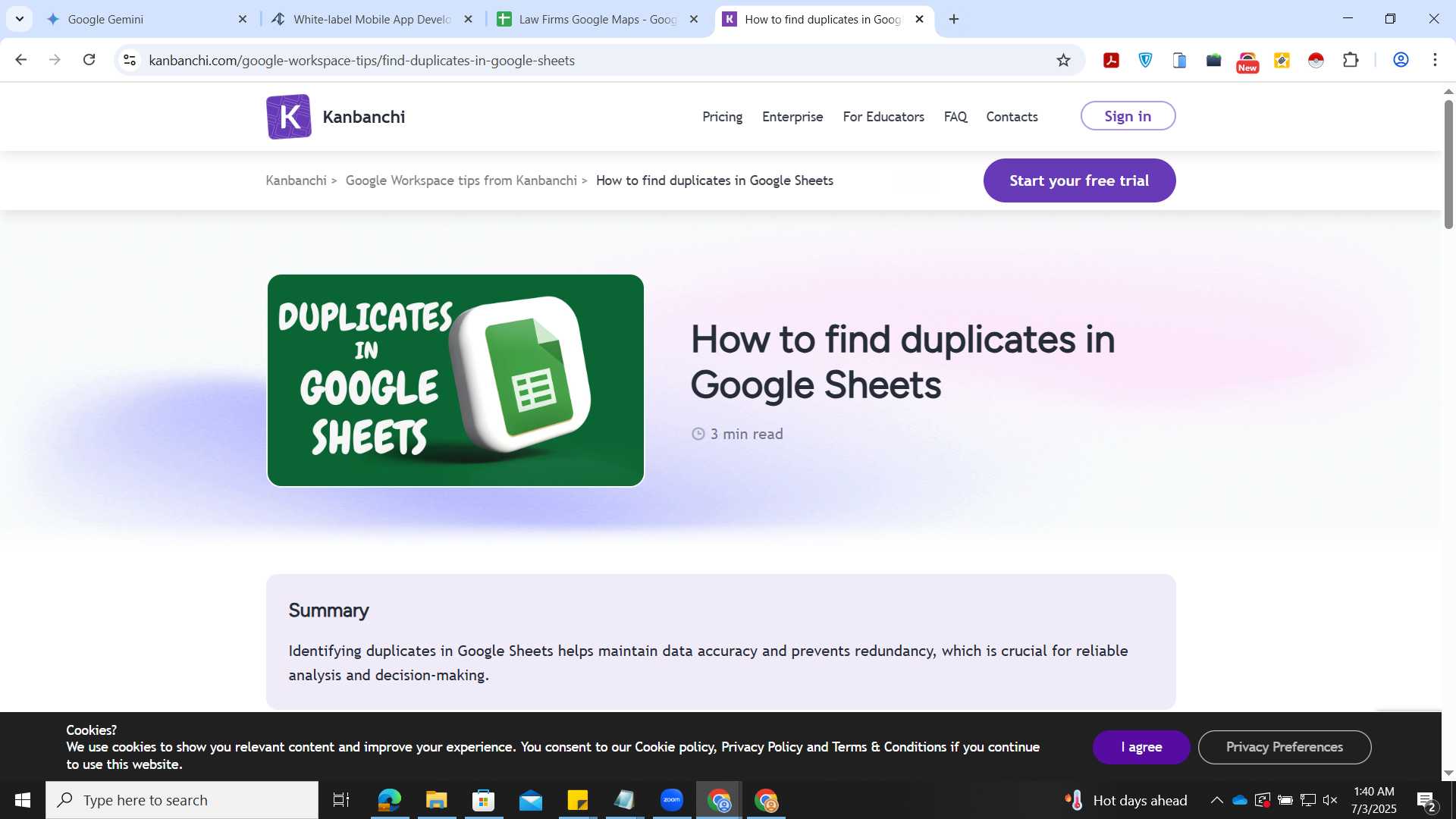Bookmark this page with star icon
The width and height of the screenshot is (1456, 819).
tap(1063, 60)
